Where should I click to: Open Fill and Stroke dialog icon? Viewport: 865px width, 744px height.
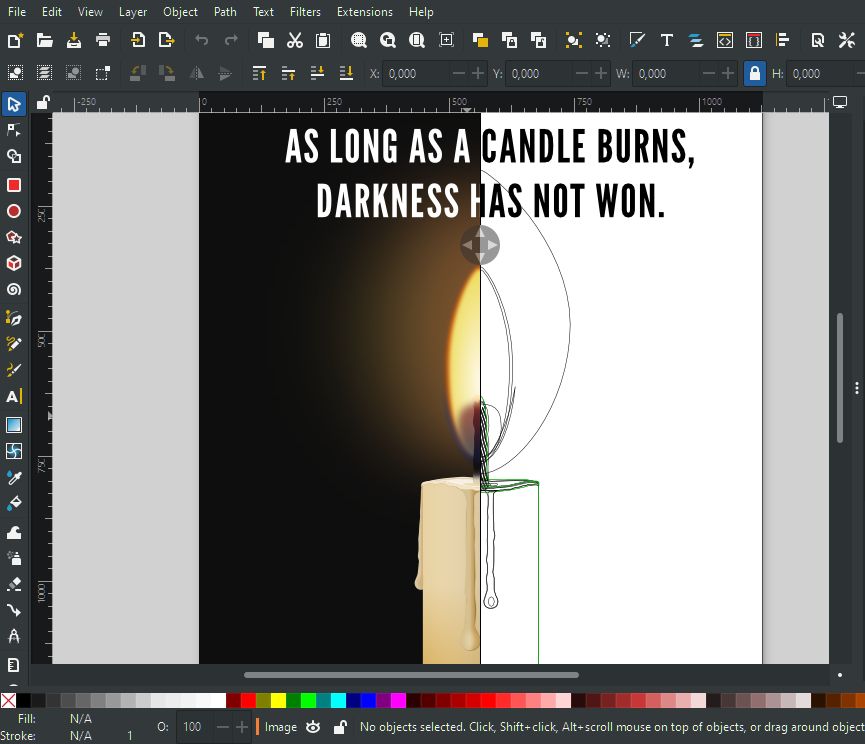(x=637, y=40)
